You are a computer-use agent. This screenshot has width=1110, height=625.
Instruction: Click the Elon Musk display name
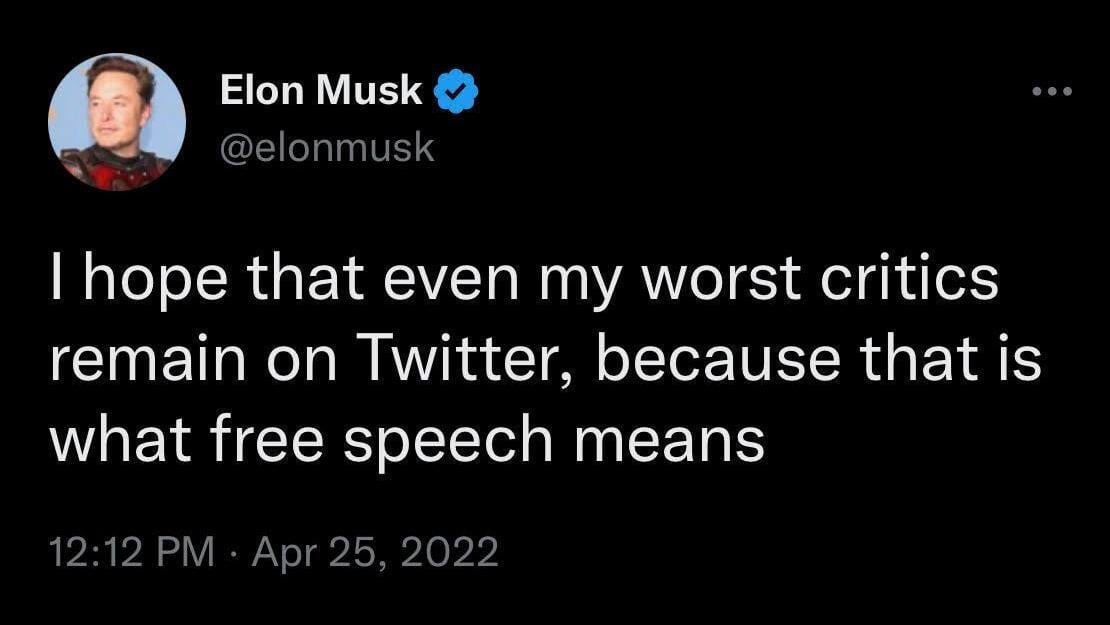tap(321, 91)
